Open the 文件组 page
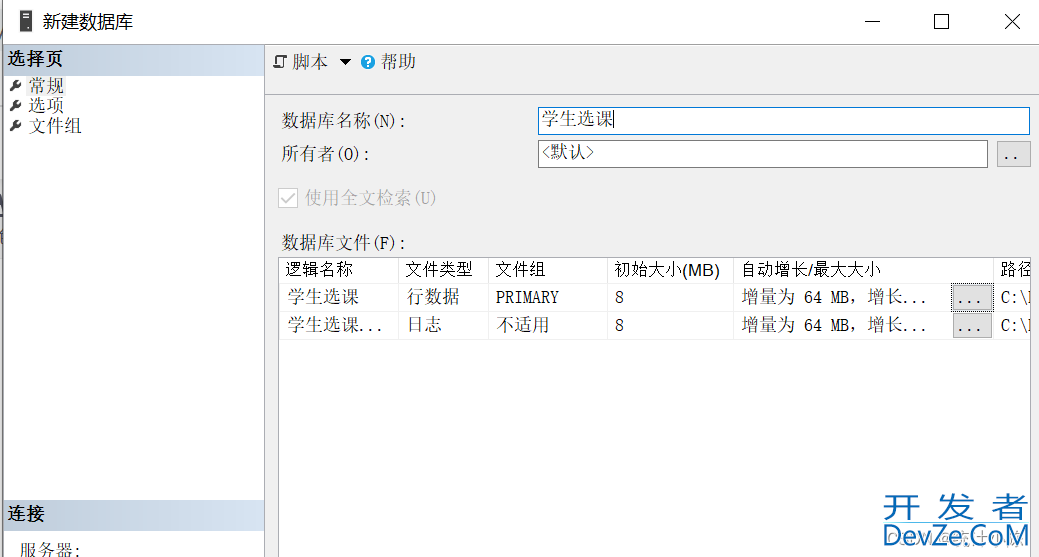Image resolution: width=1039 pixels, height=557 pixels. (55, 125)
